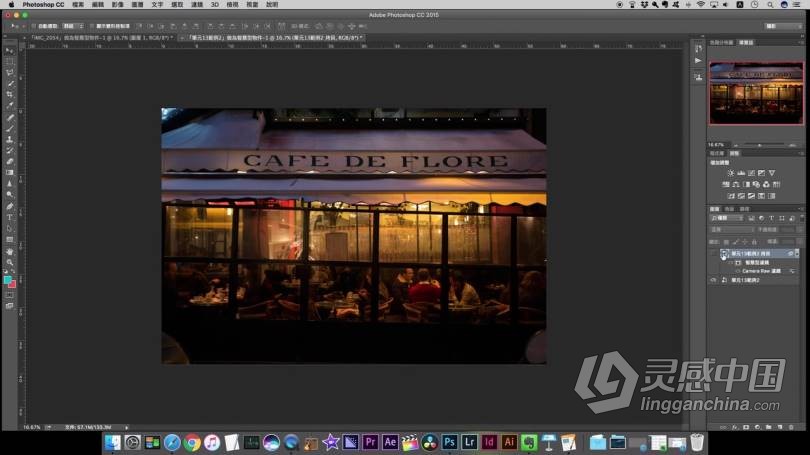
Task: Toggle the Auto-Select checkbox in options bar
Action: 34,26
